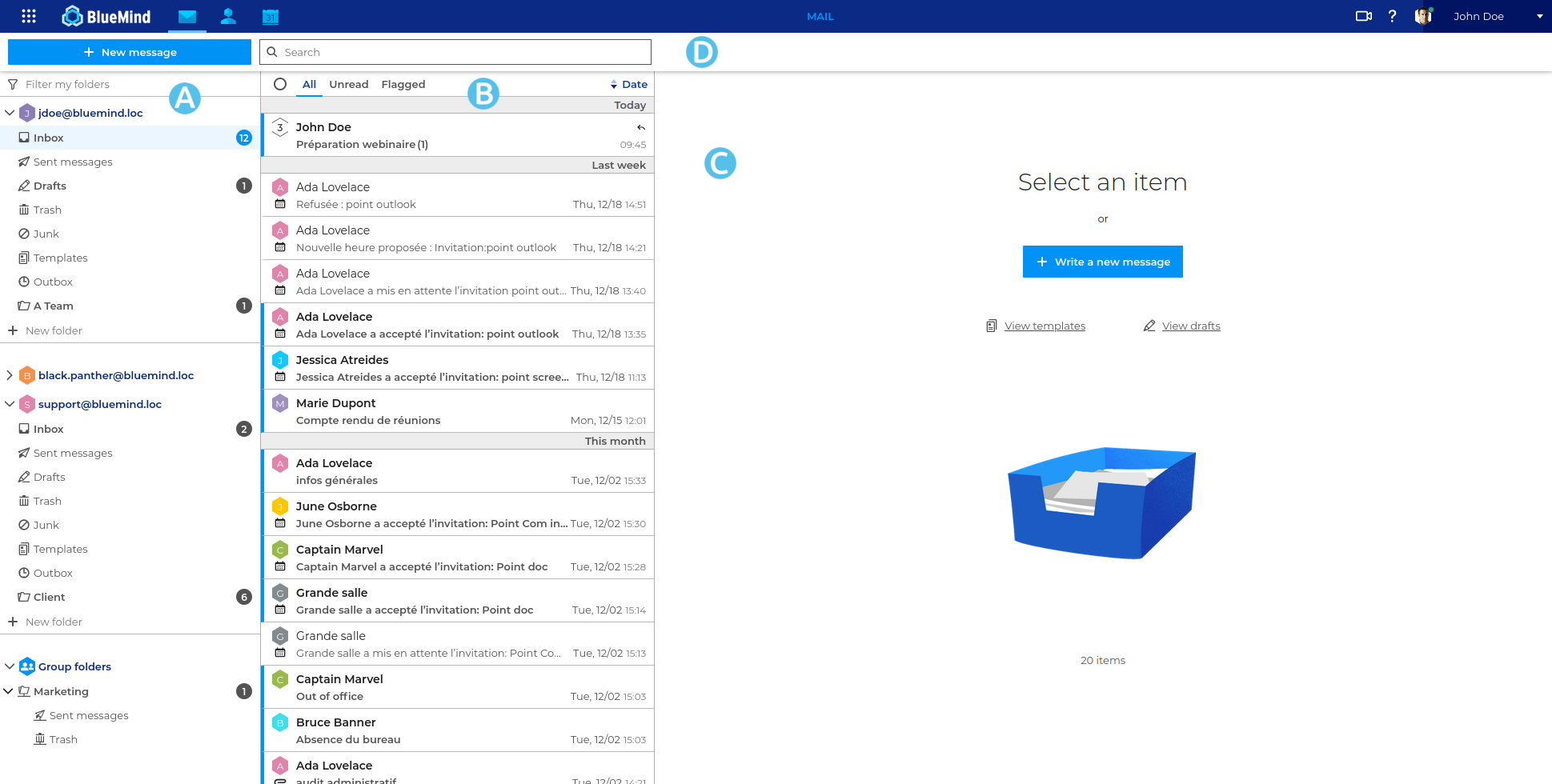
Task: Open the A Team folder
Action: point(53,306)
